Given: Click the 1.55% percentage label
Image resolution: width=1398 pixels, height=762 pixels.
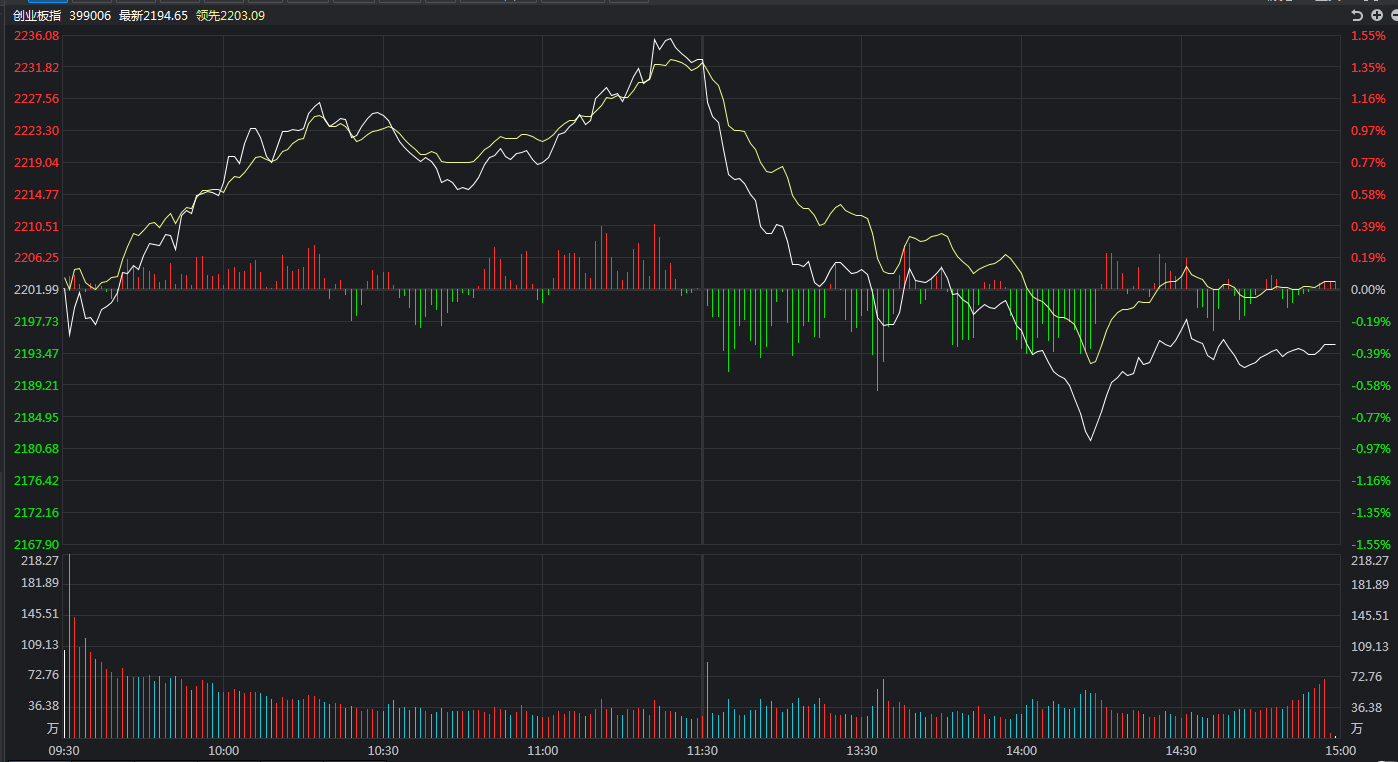Looking at the screenshot, I should point(1369,36).
